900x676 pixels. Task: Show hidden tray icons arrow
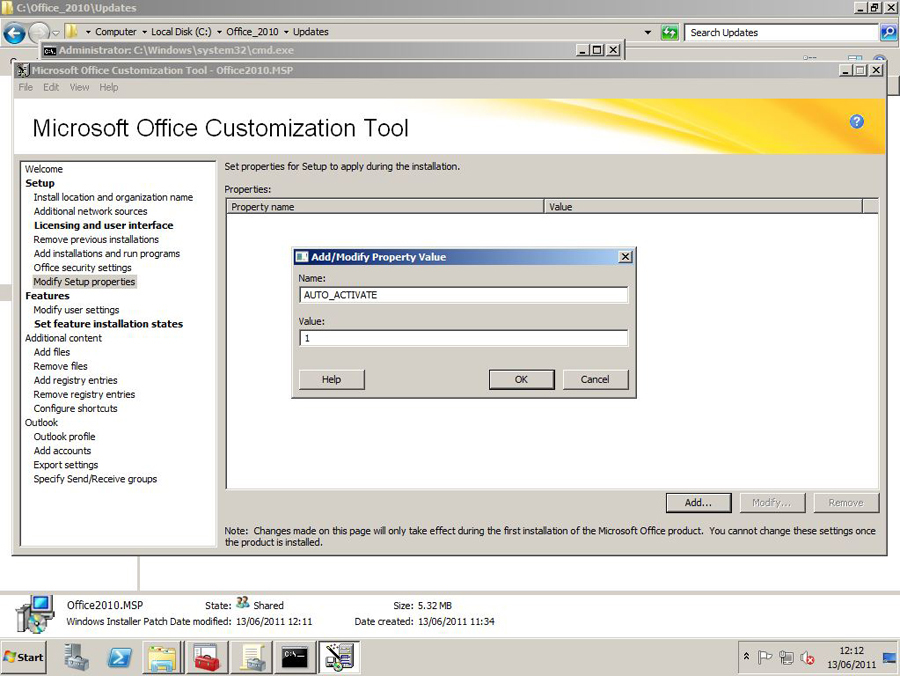coord(746,656)
